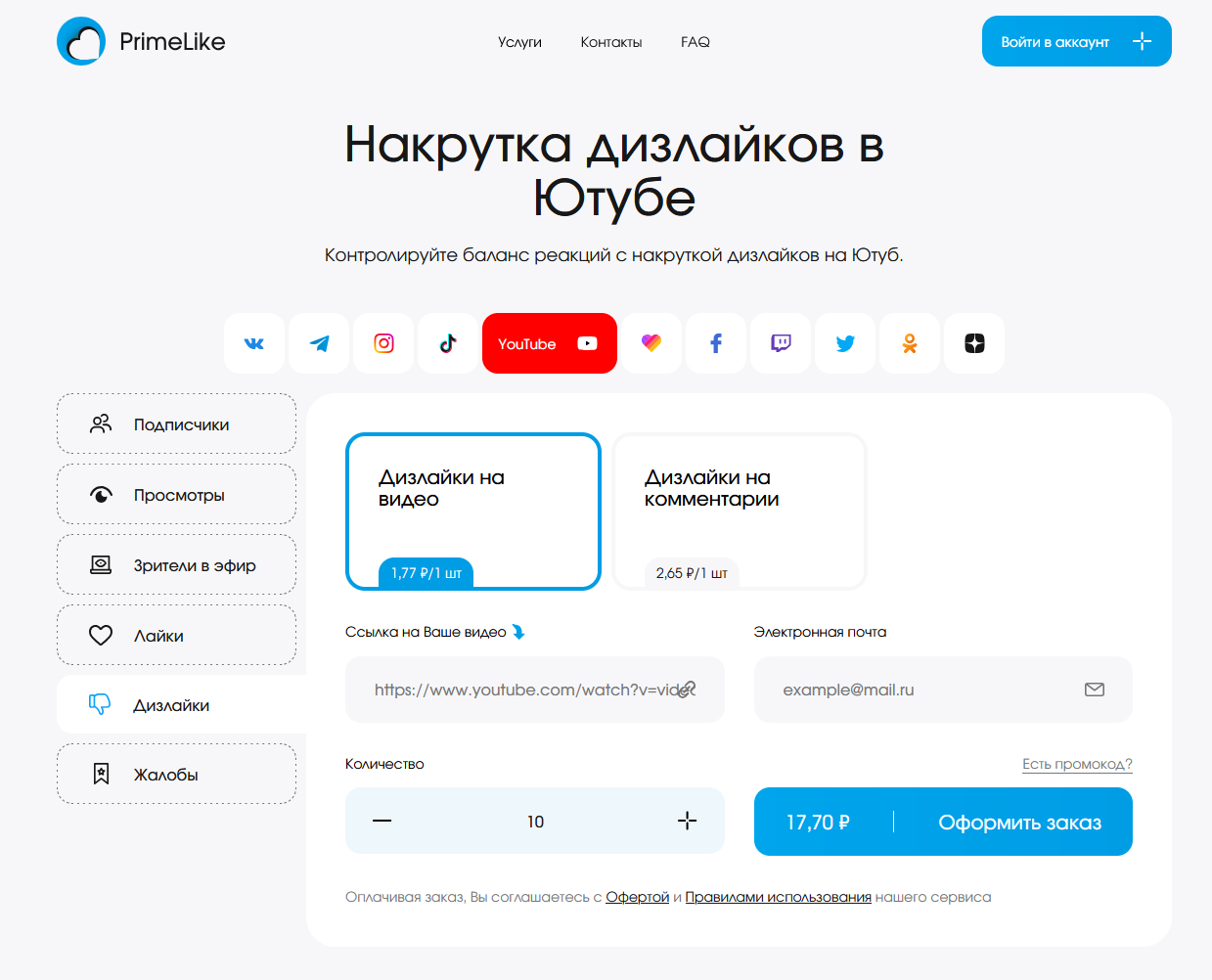Click Есть промокод? link
This screenshot has height=980, width=1212.
pos(1077,764)
